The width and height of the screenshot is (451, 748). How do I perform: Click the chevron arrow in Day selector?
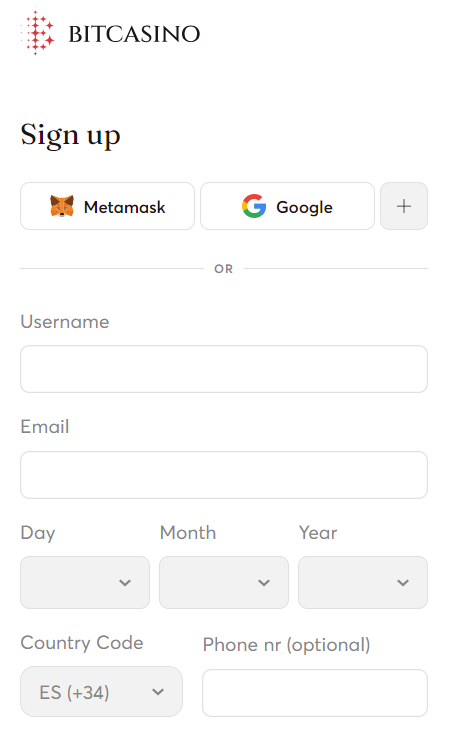pyautogui.click(x=125, y=582)
